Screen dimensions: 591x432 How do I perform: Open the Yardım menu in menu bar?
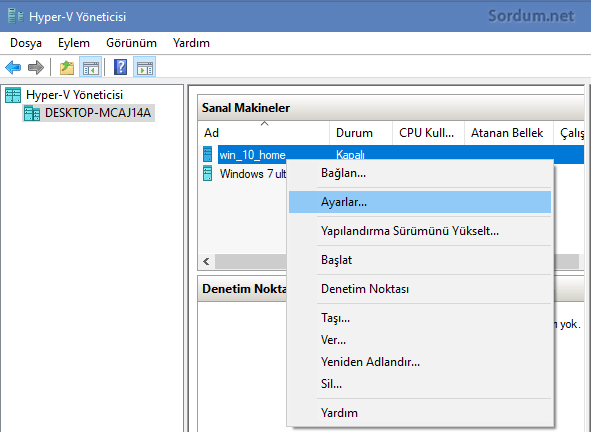pyautogui.click(x=191, y=43)
